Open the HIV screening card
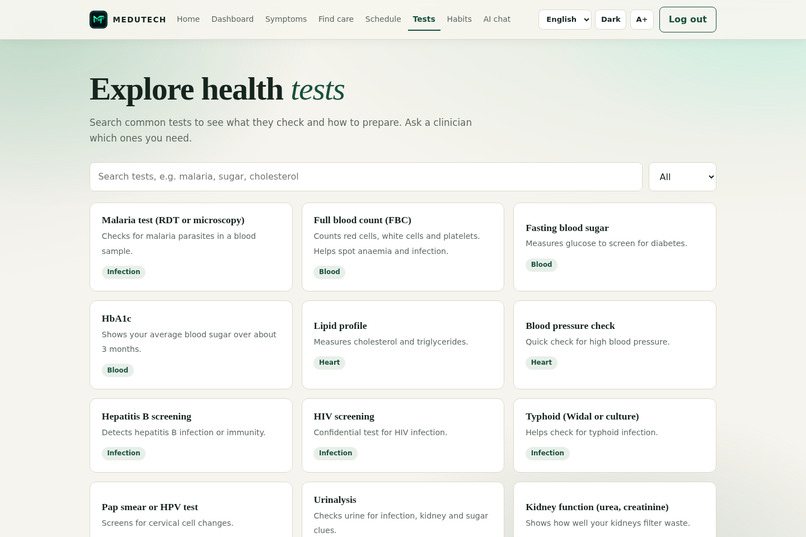This screenshot has width=806, height=537. 403,436
